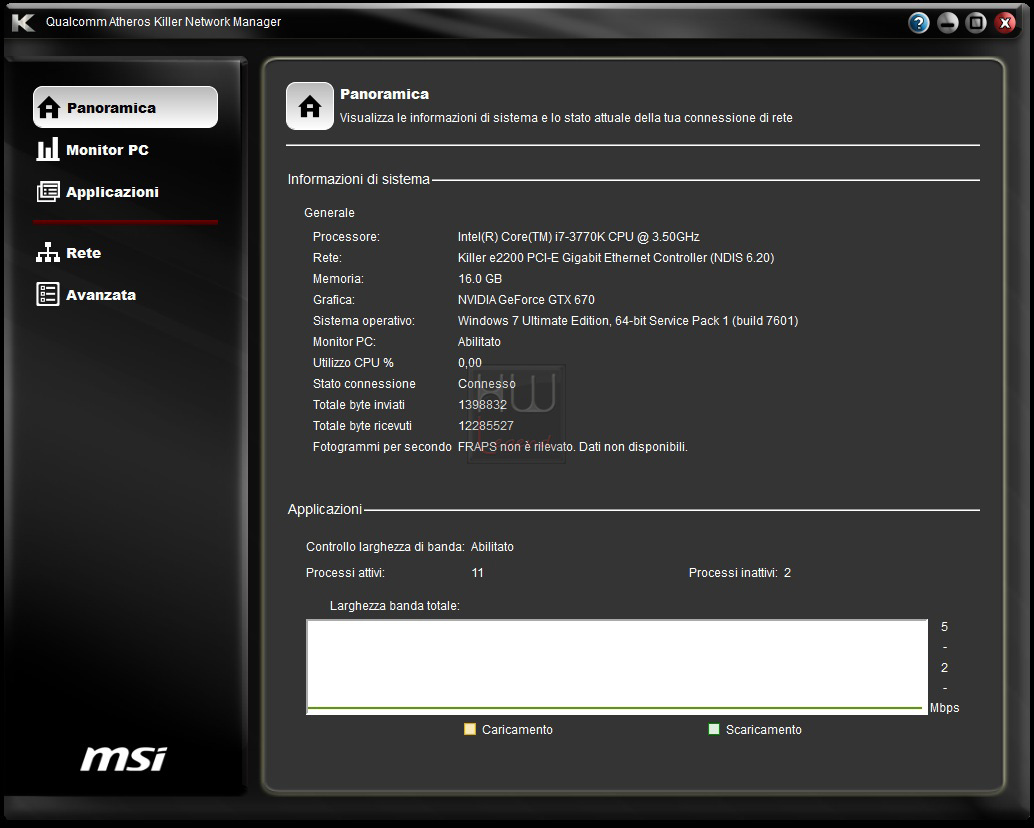Click the yellow Caricamento legend swatch
1034x828 pixels.
point(470,729)
